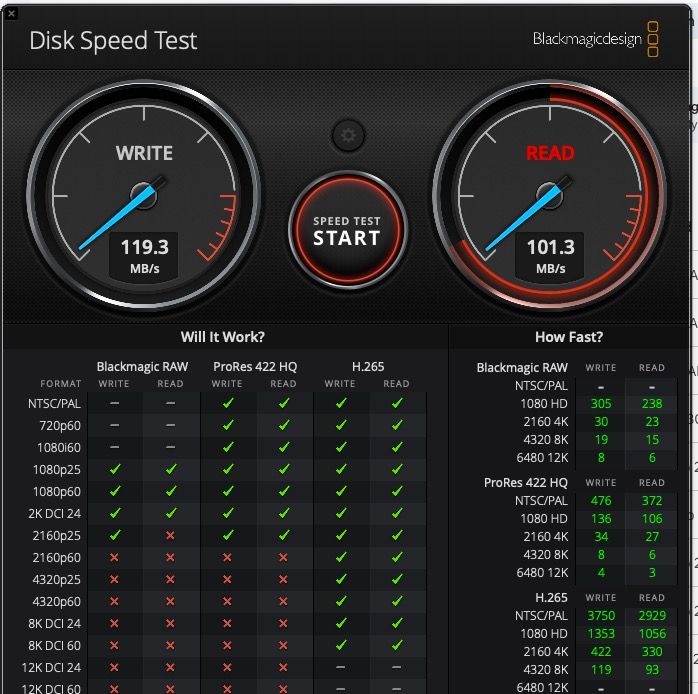Click the 119.3 MB/s write readout
The height and width of the screenshot is (694, 698).
click(144, 255)
